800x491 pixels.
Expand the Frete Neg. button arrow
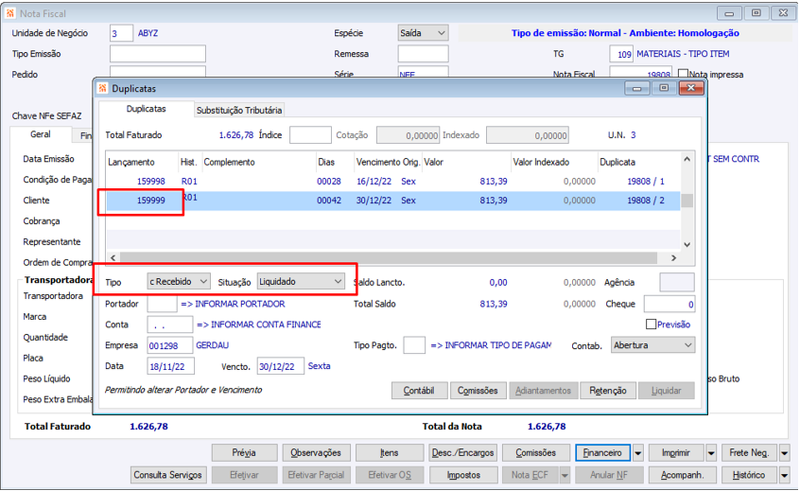coord(785,453)
